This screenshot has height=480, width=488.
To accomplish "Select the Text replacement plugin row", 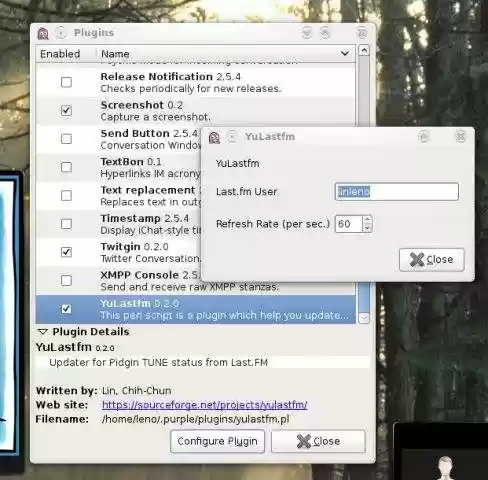I will [119, 196].
